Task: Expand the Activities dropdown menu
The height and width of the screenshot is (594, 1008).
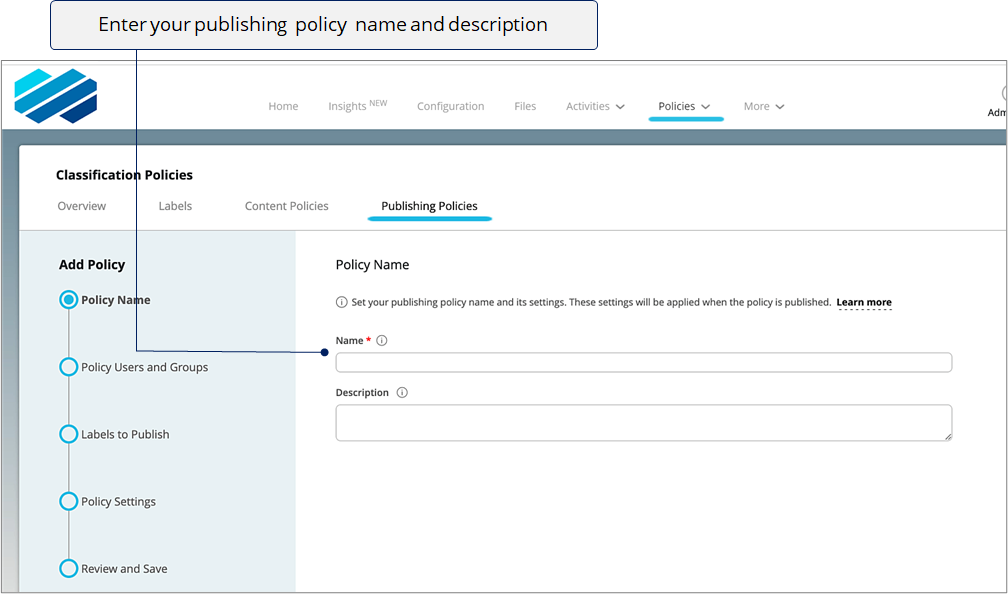Action: [x=595, y=106]
